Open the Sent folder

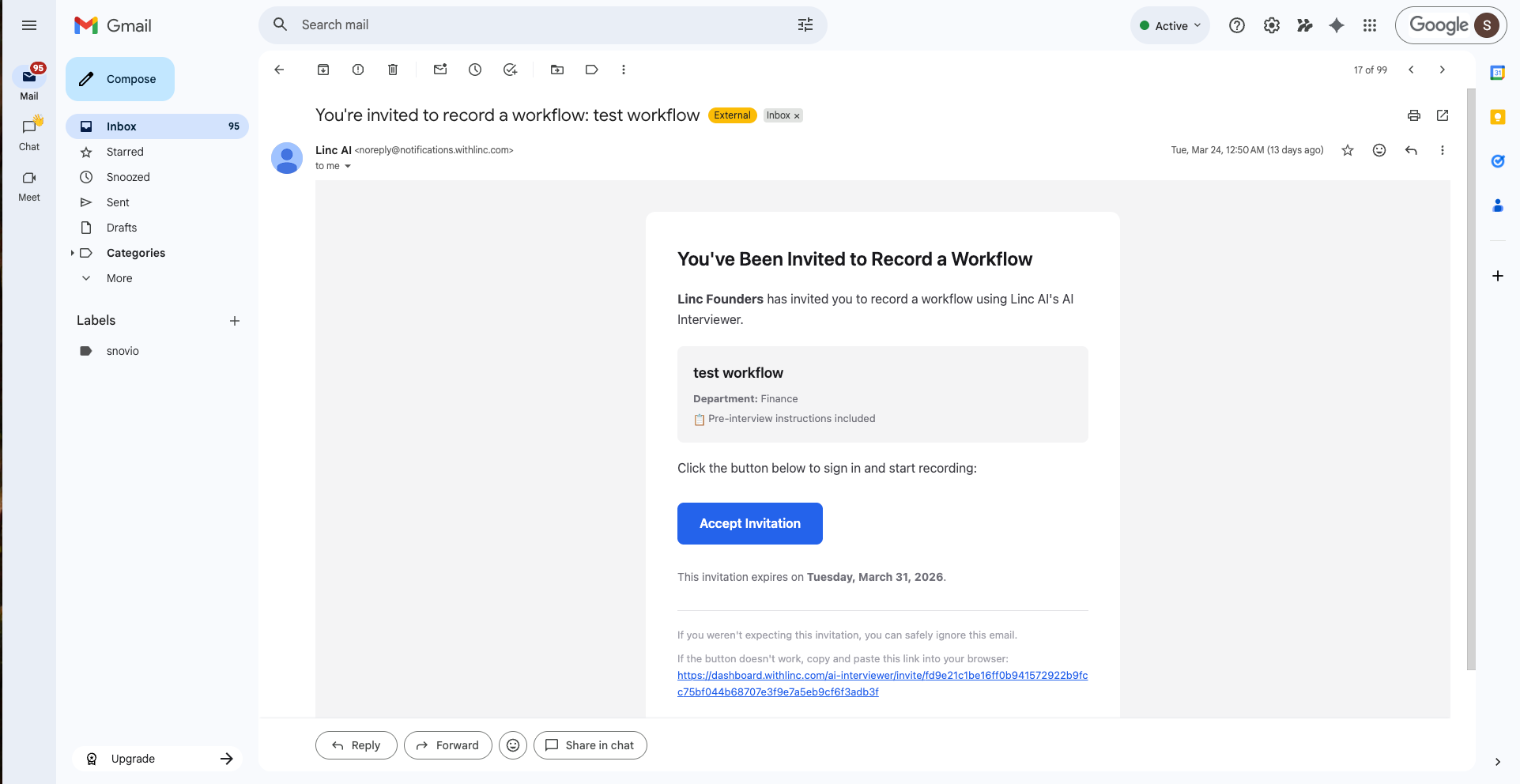118,202
